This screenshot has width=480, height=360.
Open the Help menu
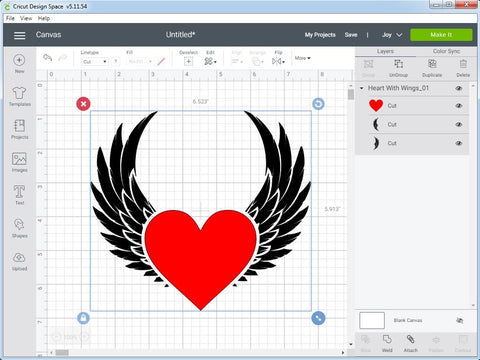click(x=44, y=18)
